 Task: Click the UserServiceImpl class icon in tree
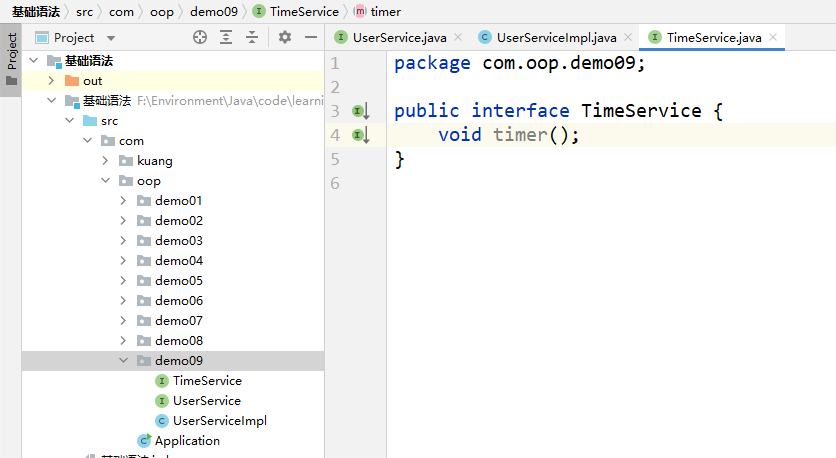click(x=162, y=421)
